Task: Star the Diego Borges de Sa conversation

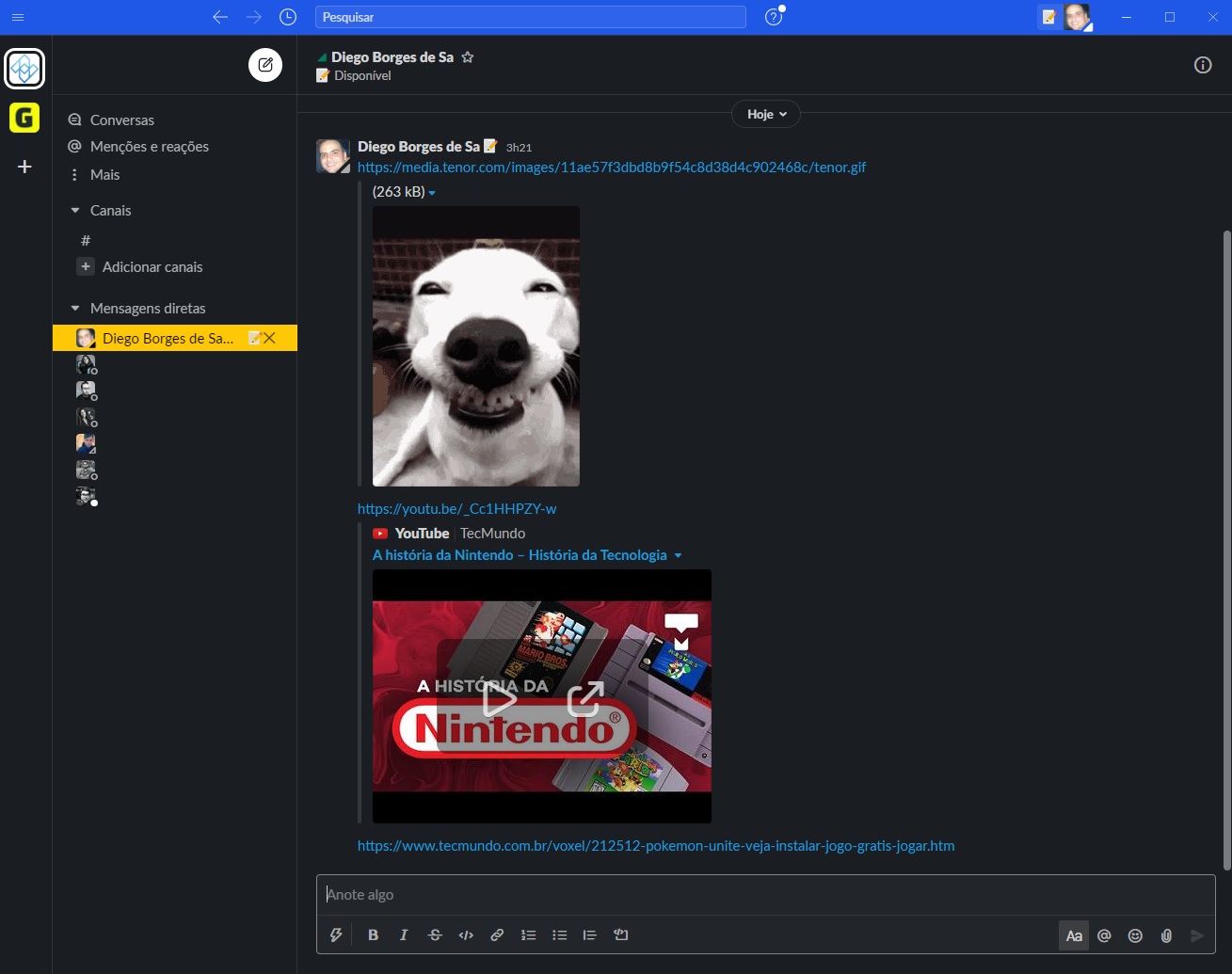Action: pos(468,57)
